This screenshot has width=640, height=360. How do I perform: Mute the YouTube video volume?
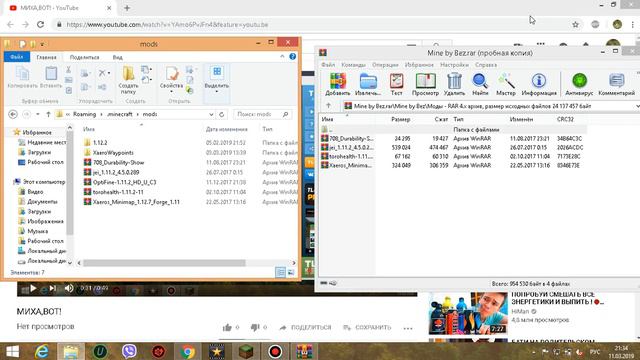tap(69, 288)
